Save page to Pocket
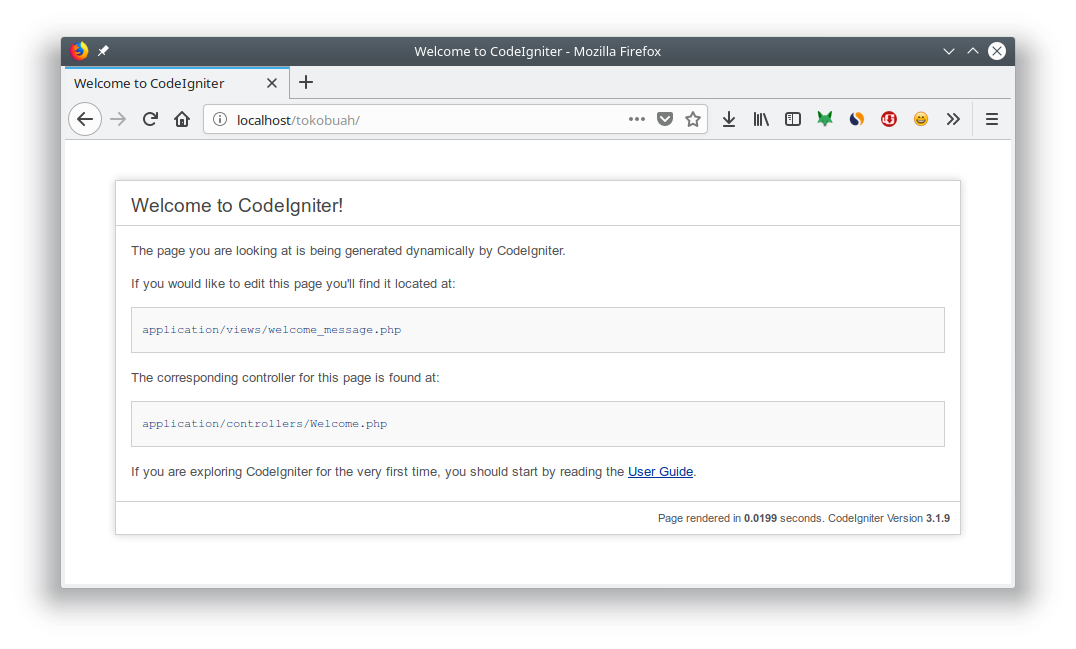Image resolution: width=1076 pixels, height=649 pixels. [665, 119]
